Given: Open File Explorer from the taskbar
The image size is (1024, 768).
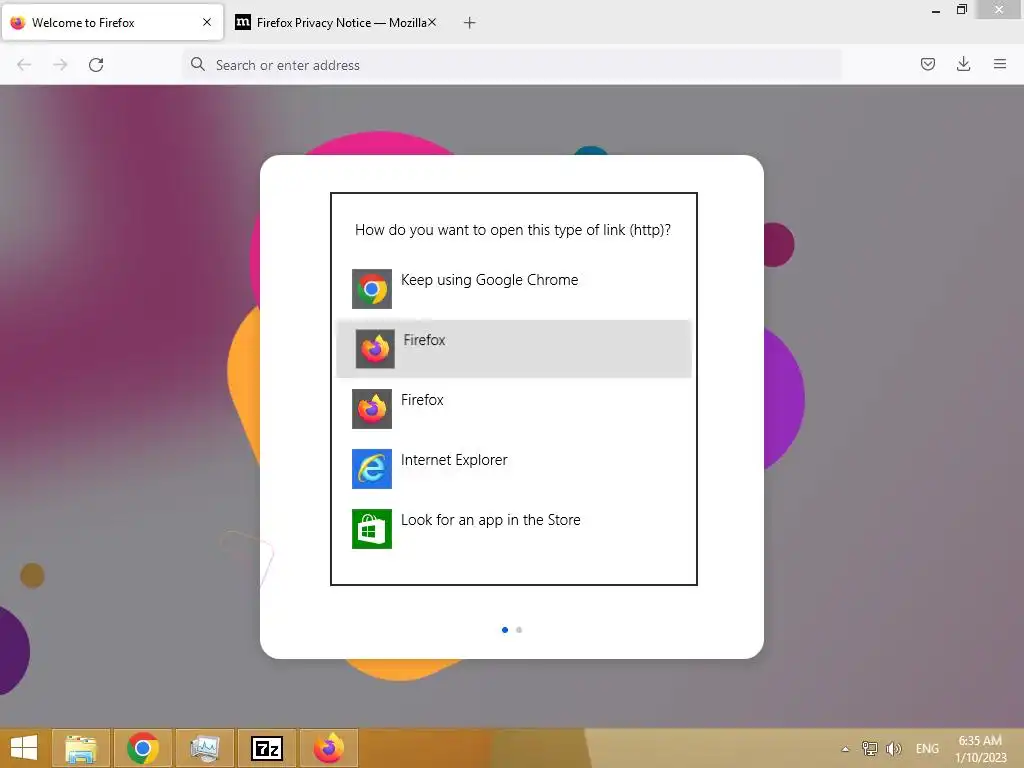Looking at the screenshot, I should pyautogui.click(x=81, y=748).
